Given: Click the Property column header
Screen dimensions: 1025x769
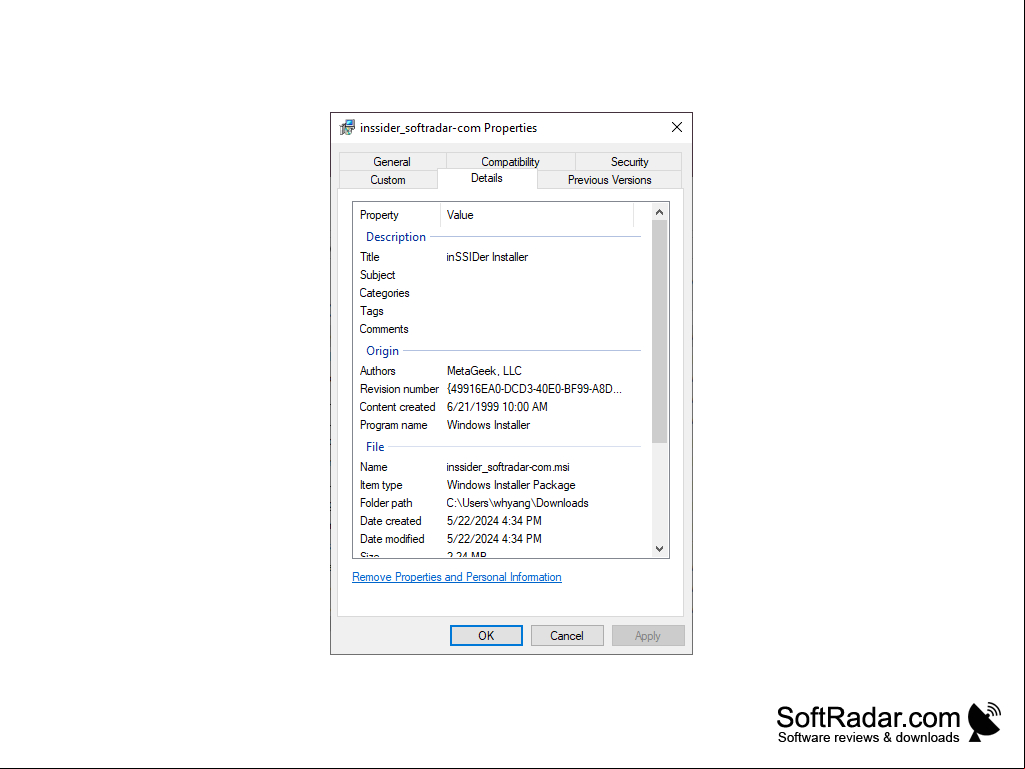Looking at the screenshot, I should pyautogui.click(x=397, y=215).
